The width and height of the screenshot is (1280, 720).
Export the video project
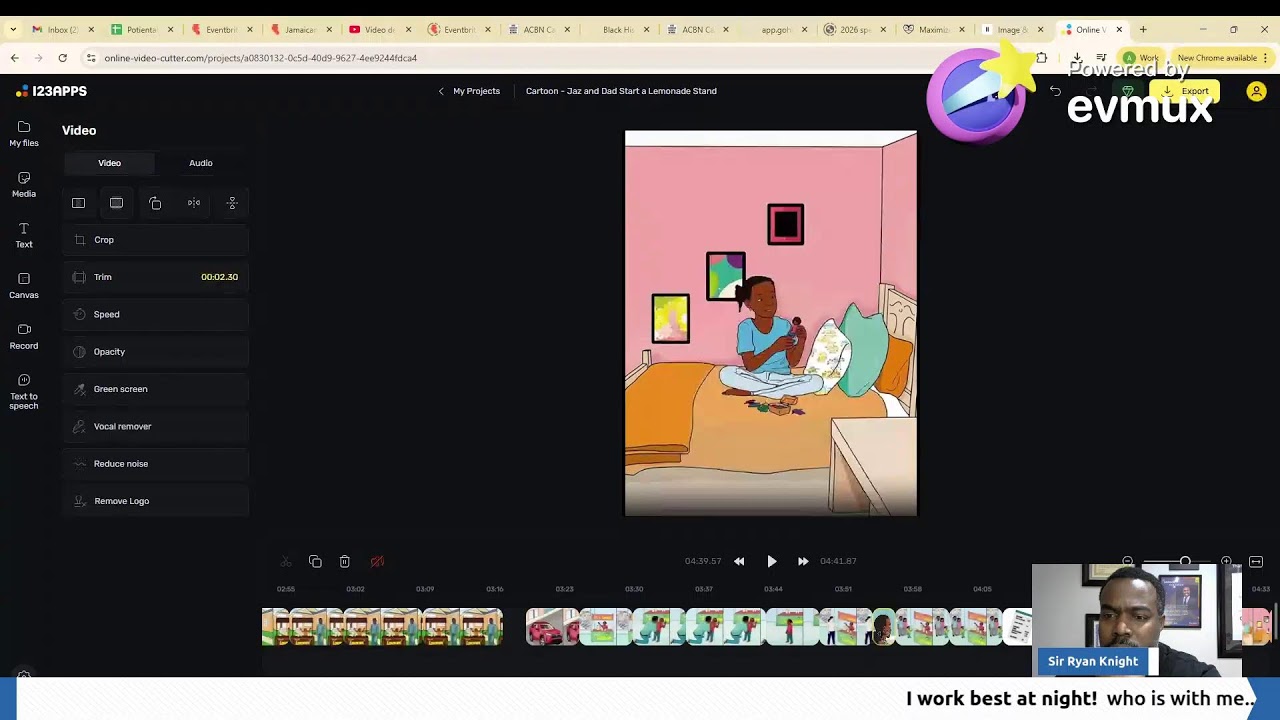[x=1185, y=91]
